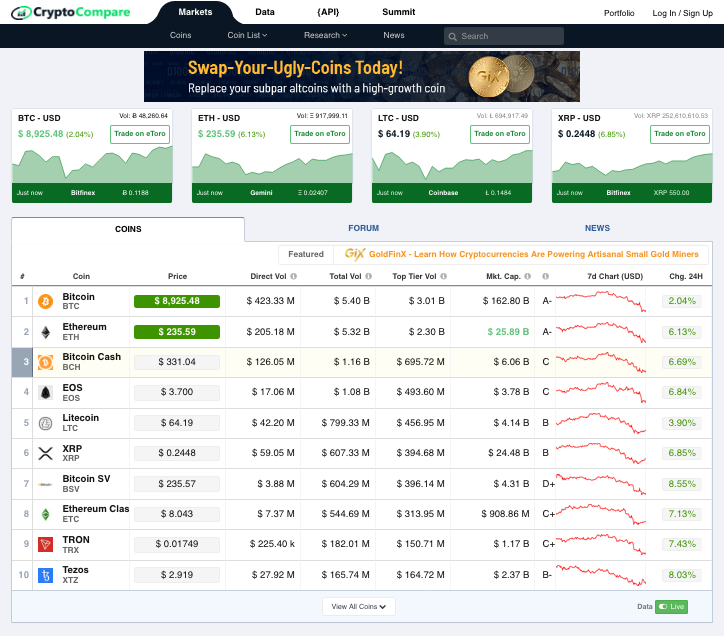Image resolution: width=724 pixels, height=636 pixels.
Task: Click Log In / Sign Up
Action: tap(682, 13)
